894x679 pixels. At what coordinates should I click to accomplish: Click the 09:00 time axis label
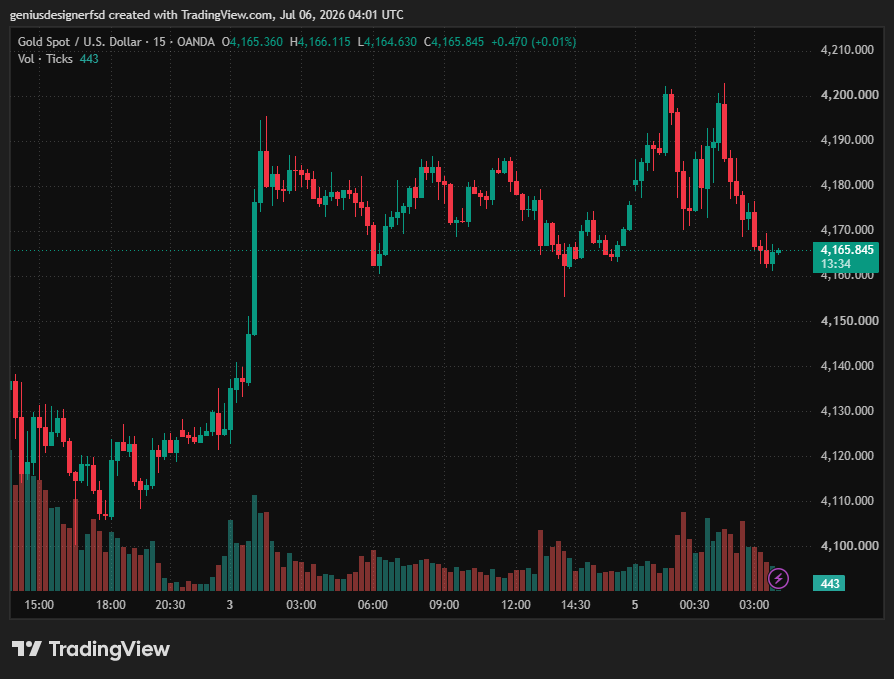pyautogui.click(x=444, y=604)
